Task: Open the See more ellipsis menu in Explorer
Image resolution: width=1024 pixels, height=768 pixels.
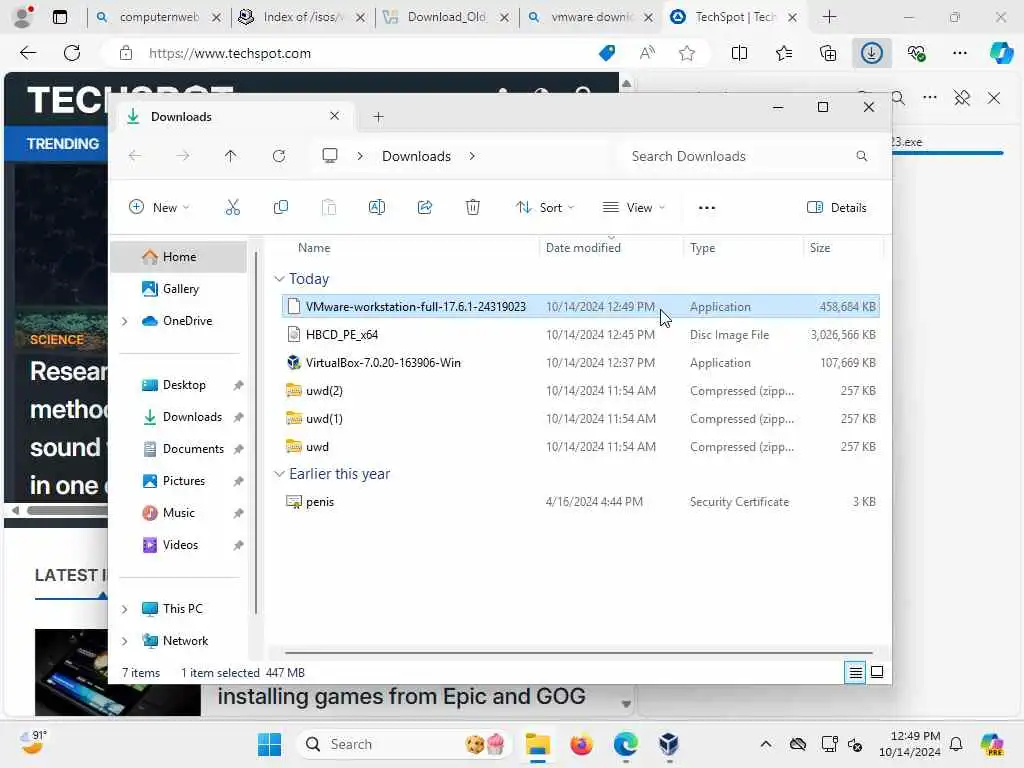Action: 707,208
